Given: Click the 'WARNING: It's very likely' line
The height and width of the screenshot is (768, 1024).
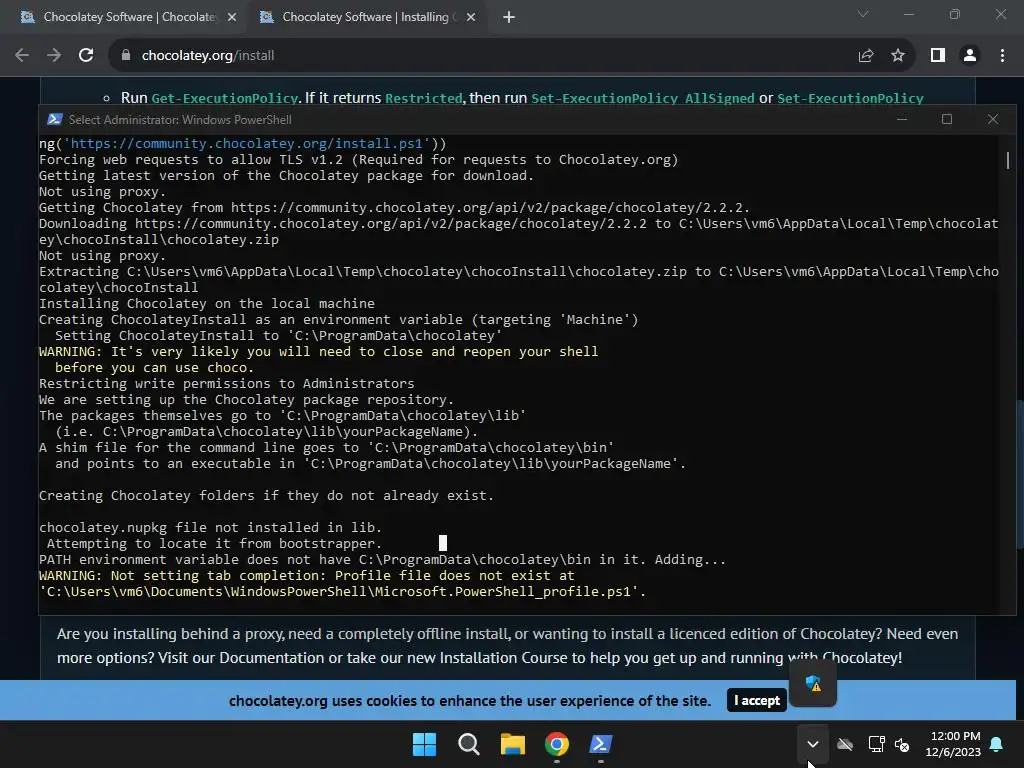Looking at the screenshot, I should pos(318,351).
